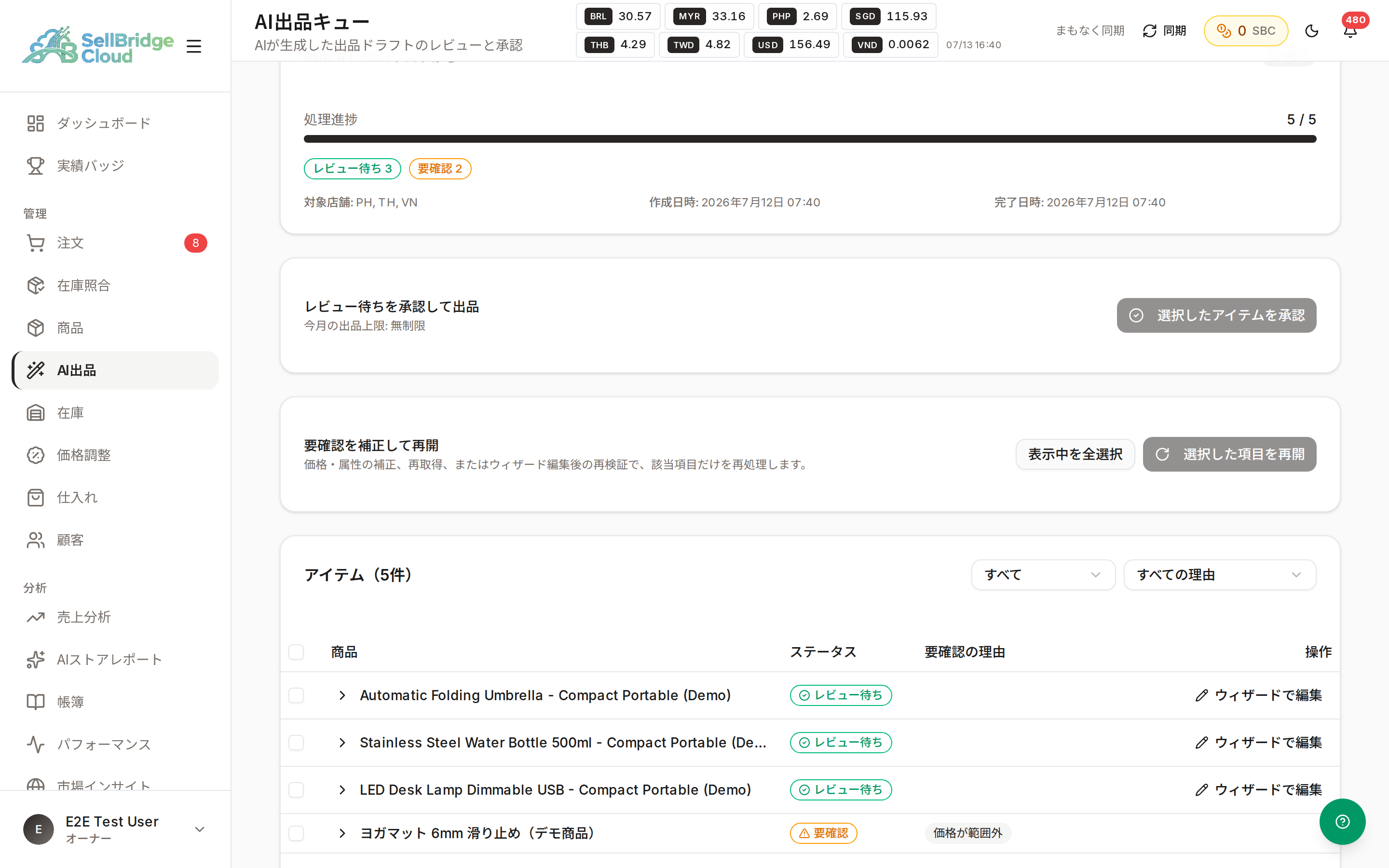Screen dimensions: 1389x868
Task: Open notifications bell with 480 badge
Action: 1350,31
